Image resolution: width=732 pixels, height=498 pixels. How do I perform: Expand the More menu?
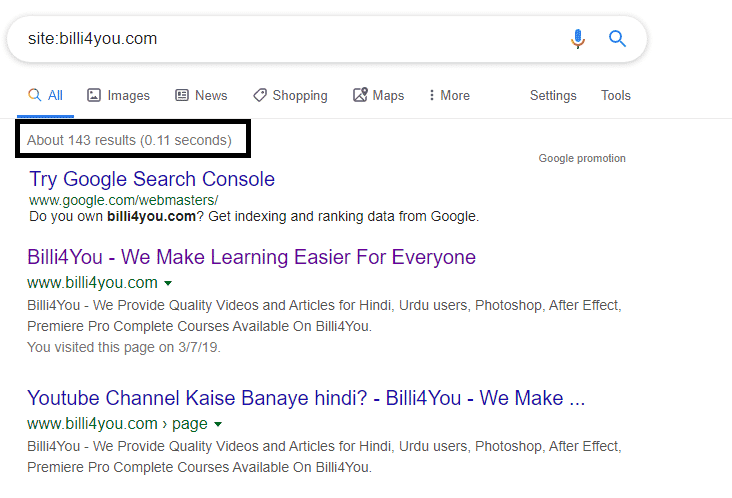point(450,96)
